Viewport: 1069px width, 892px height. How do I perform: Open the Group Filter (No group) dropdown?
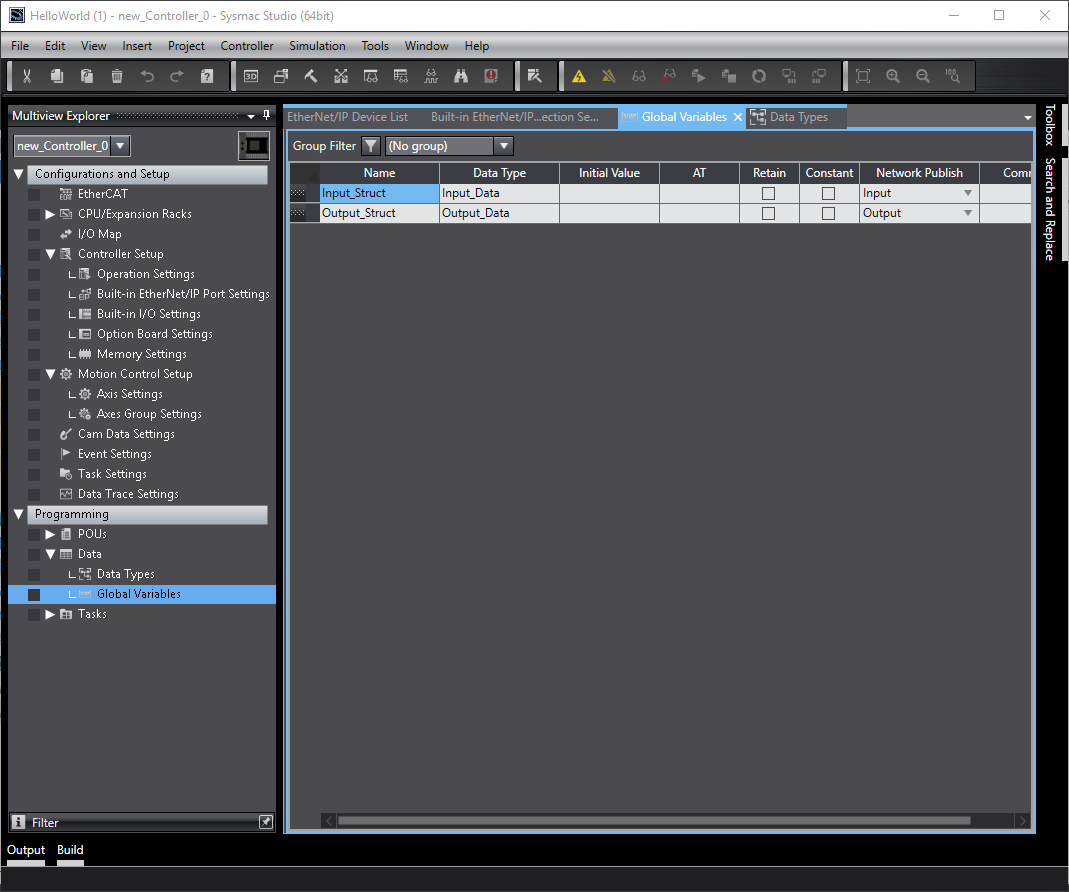pyautogui.click(x=449, y=146)
